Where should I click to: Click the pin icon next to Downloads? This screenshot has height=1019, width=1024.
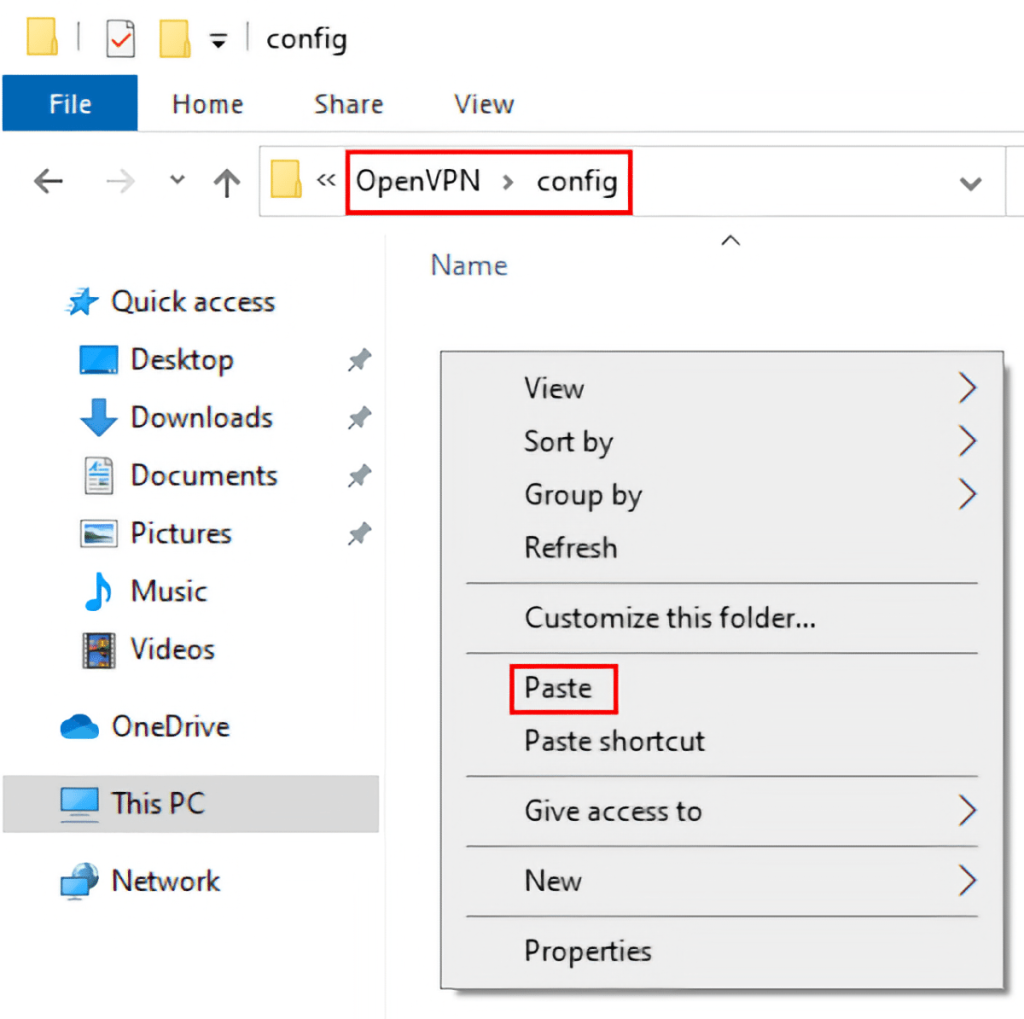[x=359, y=417]
